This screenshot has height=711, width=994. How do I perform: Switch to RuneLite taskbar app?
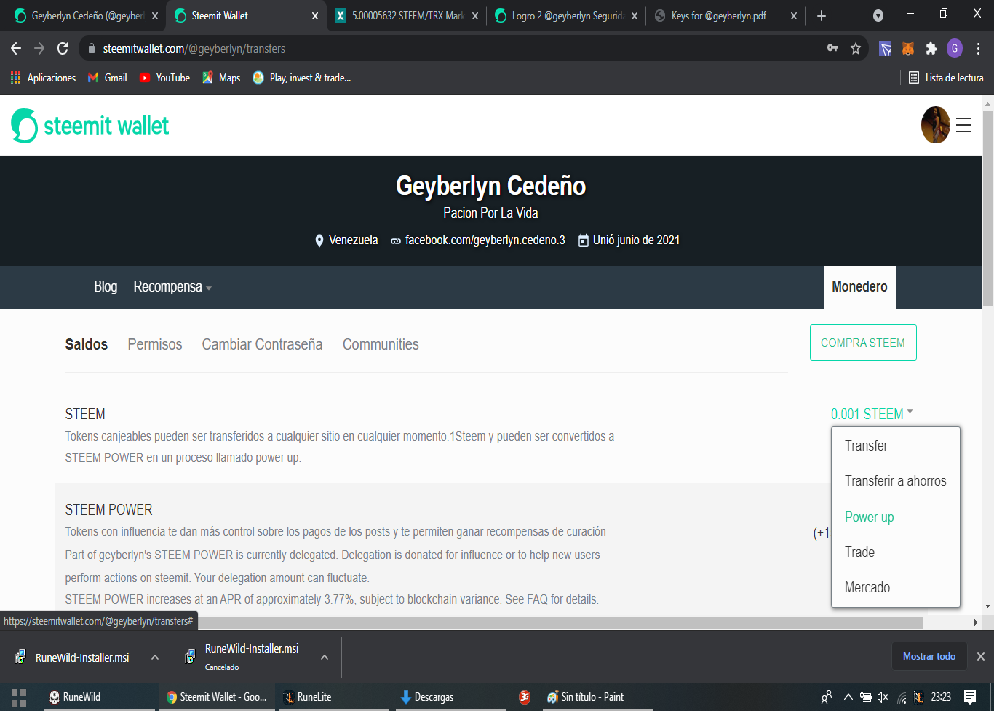pos(333,697)
